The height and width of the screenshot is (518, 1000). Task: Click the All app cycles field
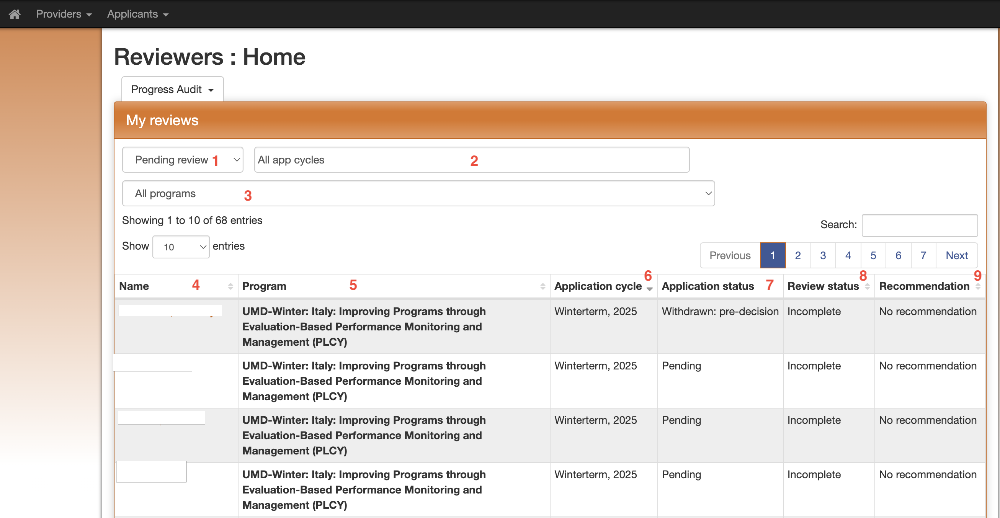tap(471, 160)
